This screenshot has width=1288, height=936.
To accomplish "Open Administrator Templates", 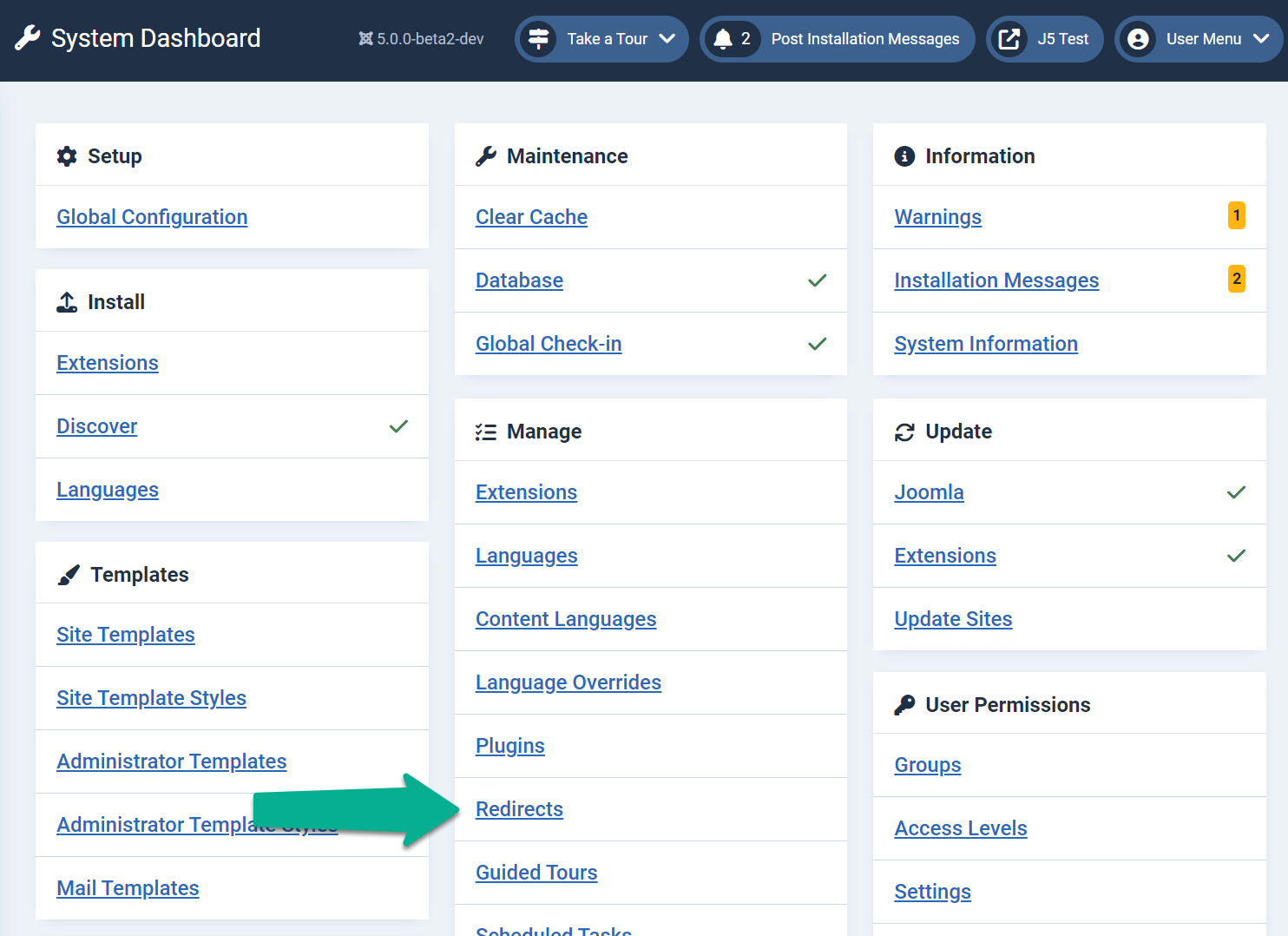I will pyautogui.click(x=172, y=761).
